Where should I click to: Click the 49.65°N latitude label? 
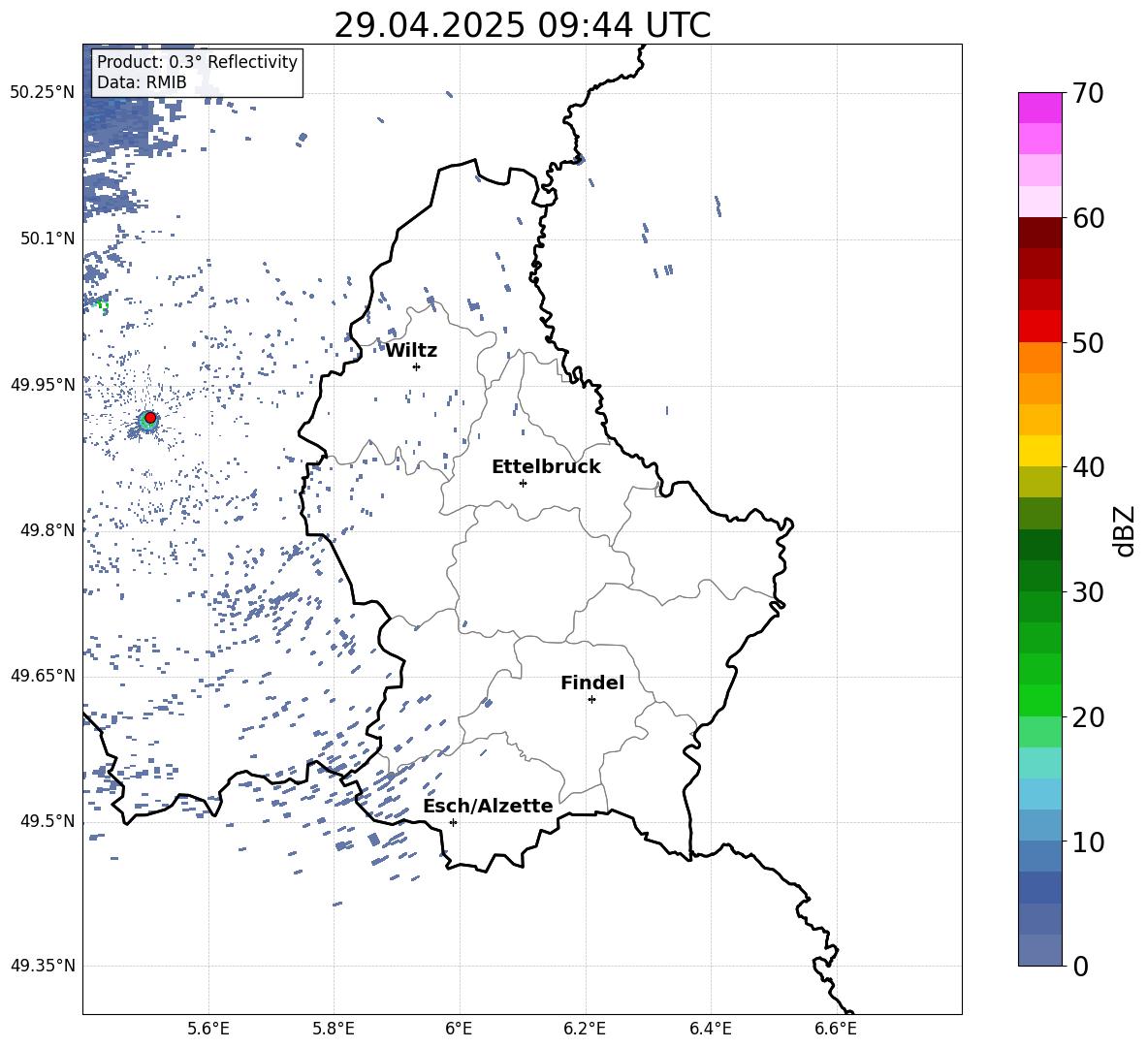coord(43,675)
